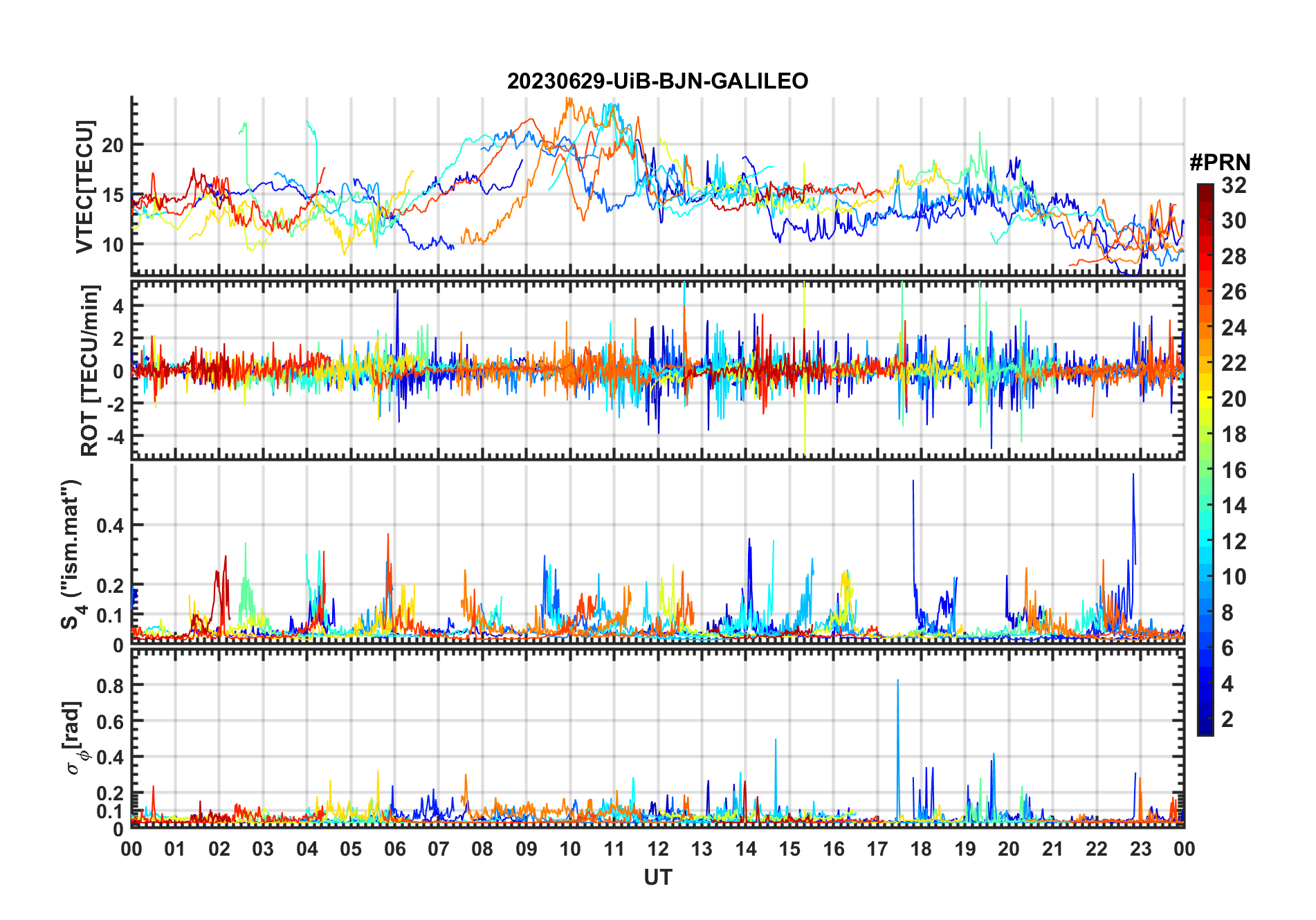Click the 0.8 tick label on the sigma-phi axis
This screenshot has width=1316, height=920.
pyautogui.click(x=109, y=686)
